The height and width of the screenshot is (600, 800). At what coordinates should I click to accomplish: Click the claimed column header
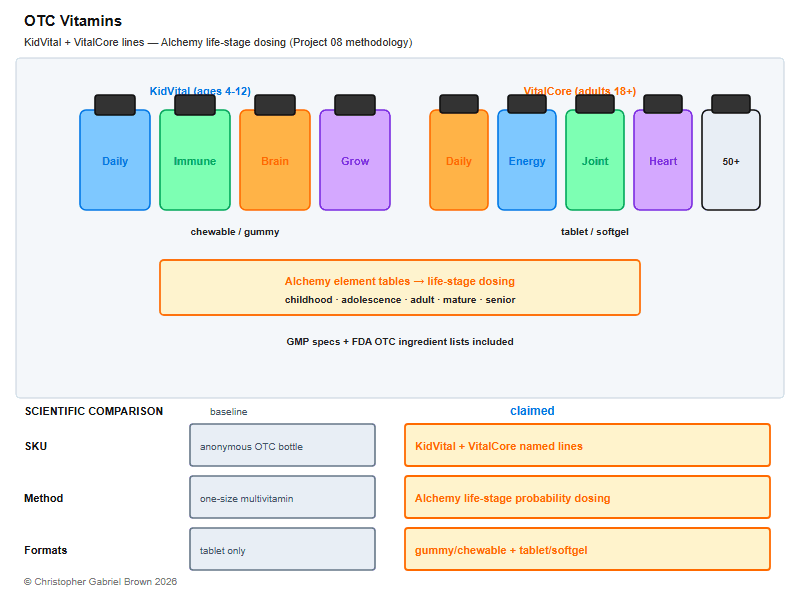[x=532, y=411]
